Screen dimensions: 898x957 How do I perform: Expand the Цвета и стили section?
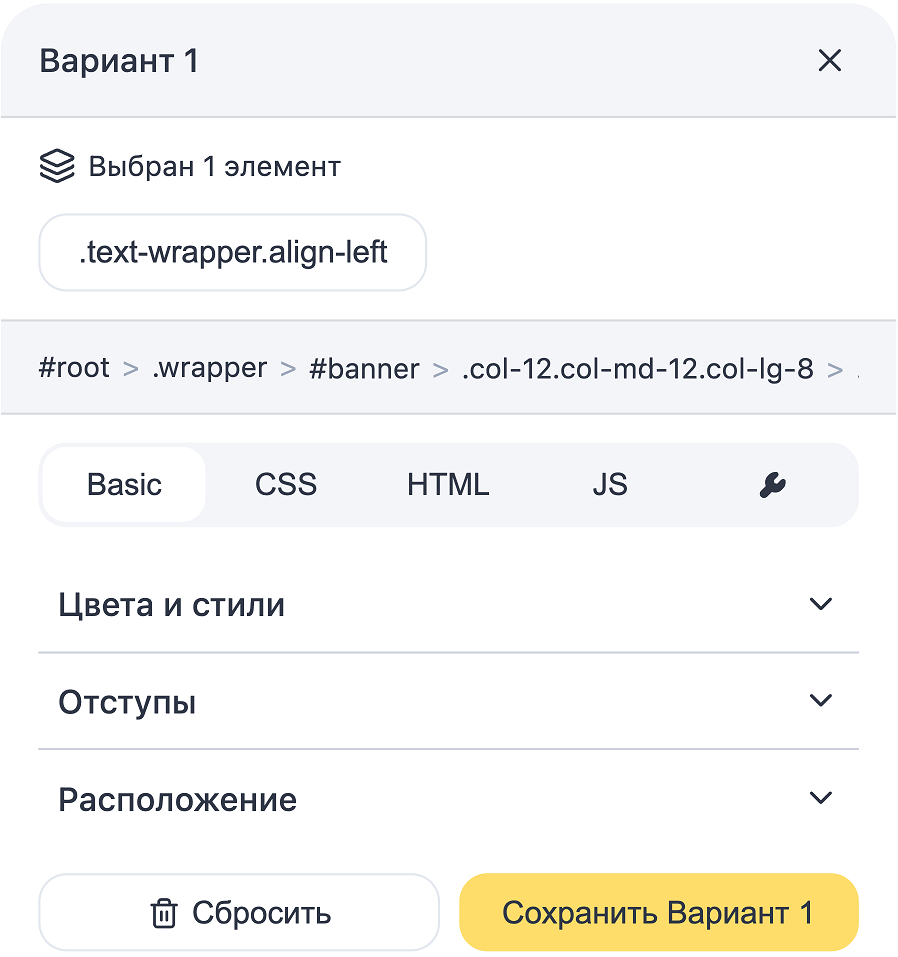click(x=172, y=605)
